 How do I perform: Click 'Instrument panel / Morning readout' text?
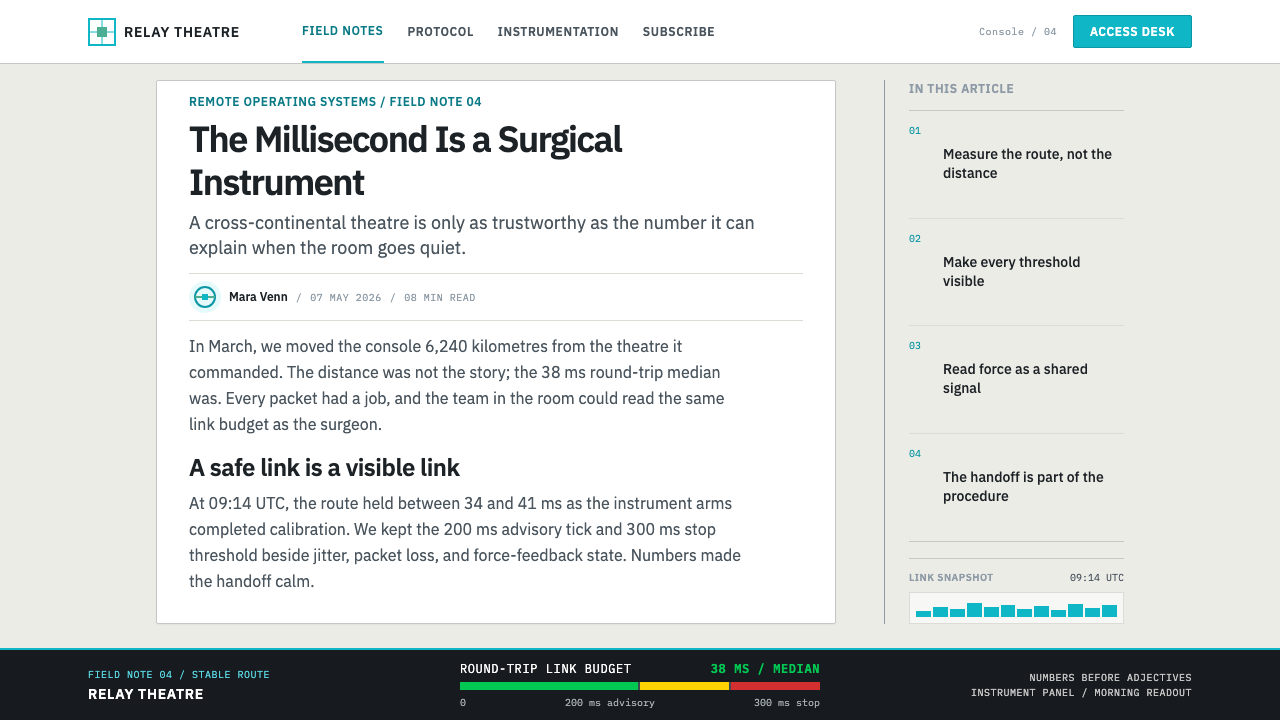(x=1081, y=693)
